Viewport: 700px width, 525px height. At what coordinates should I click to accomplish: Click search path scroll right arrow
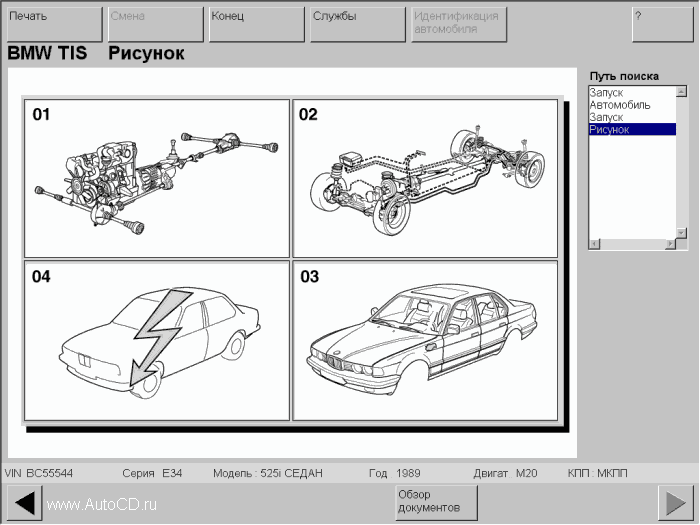pyautogui.click(x=671, y=244)
